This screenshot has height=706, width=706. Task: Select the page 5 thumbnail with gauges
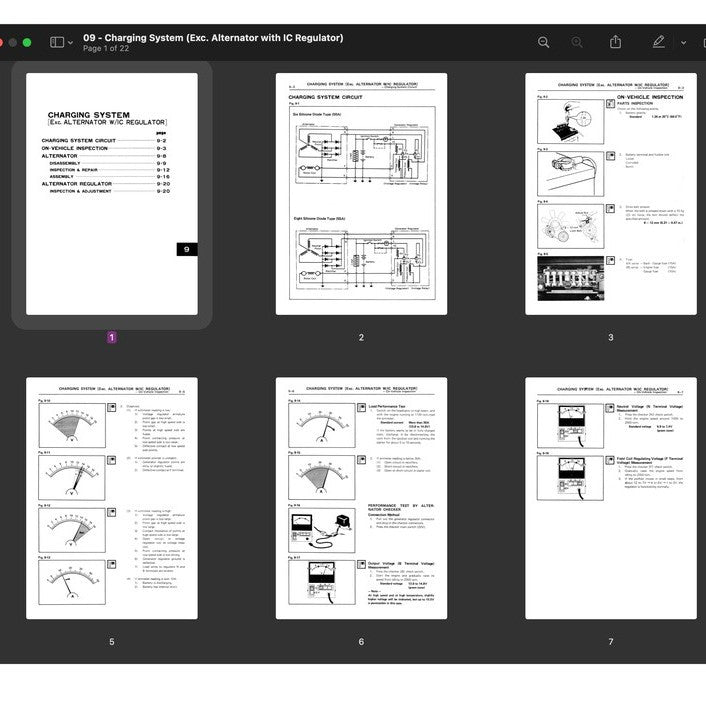coord(111,498)
